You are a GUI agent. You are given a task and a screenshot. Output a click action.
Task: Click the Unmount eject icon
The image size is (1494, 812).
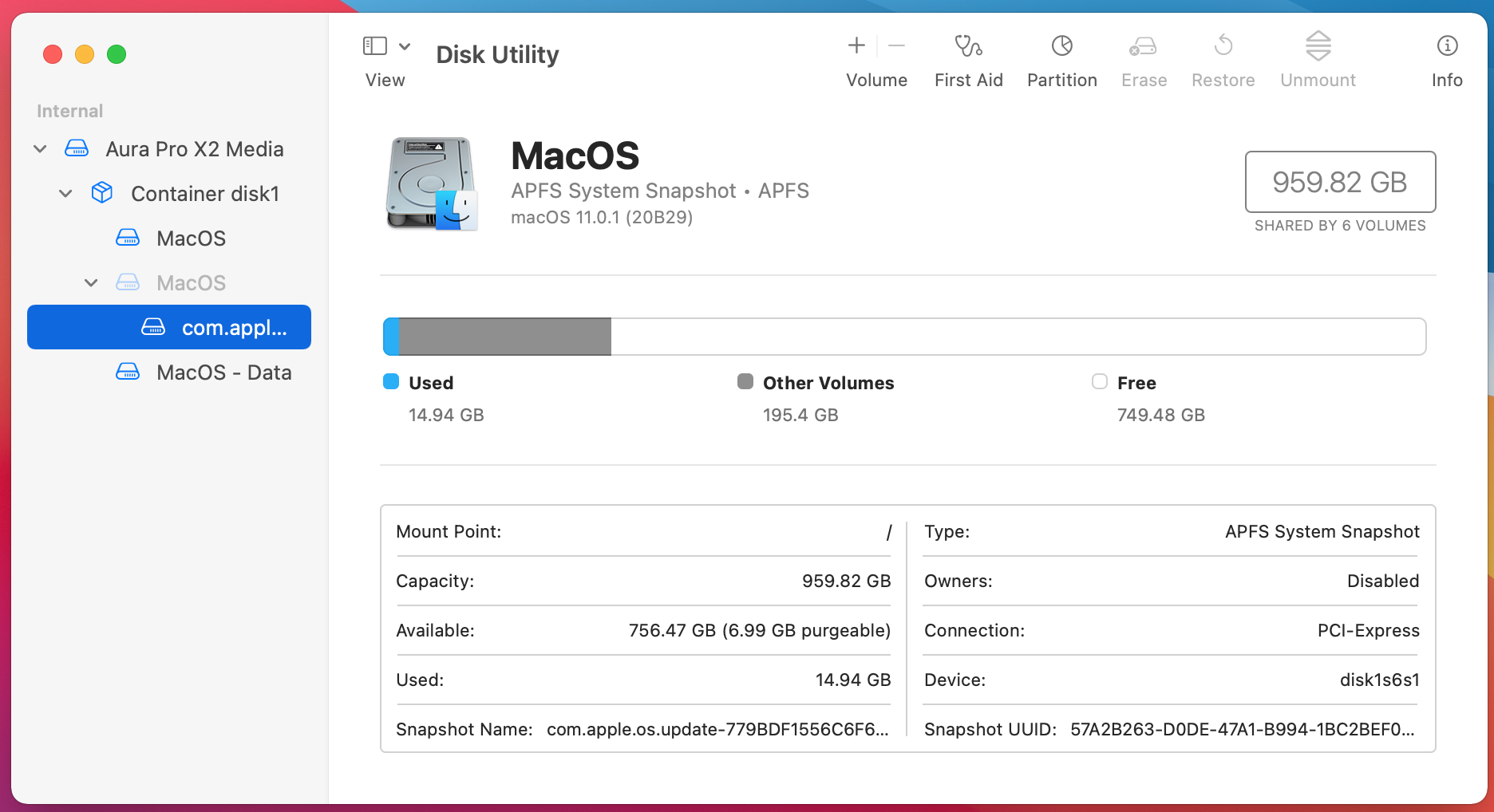[1318, 45]
